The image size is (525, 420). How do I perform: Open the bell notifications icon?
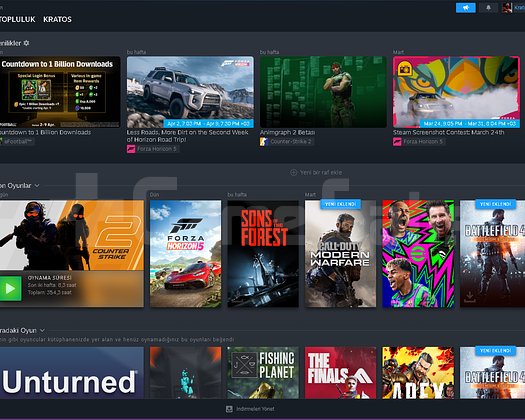click(x=489, y=8)
